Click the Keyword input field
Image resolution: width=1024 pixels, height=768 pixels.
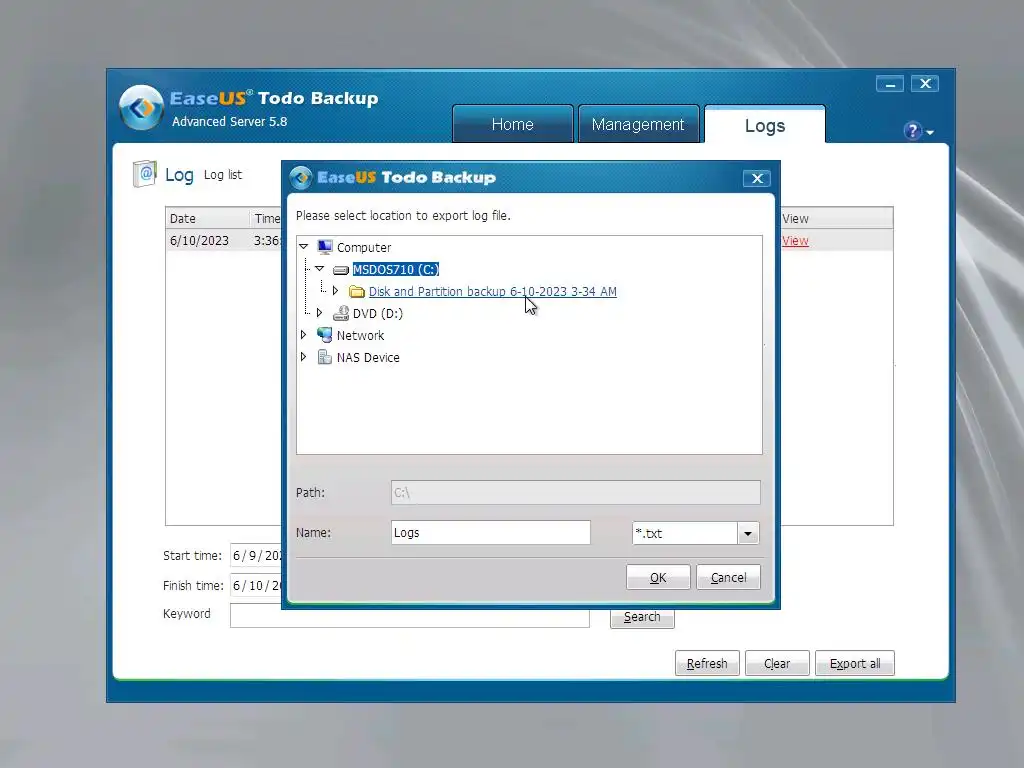click(409, 617)
